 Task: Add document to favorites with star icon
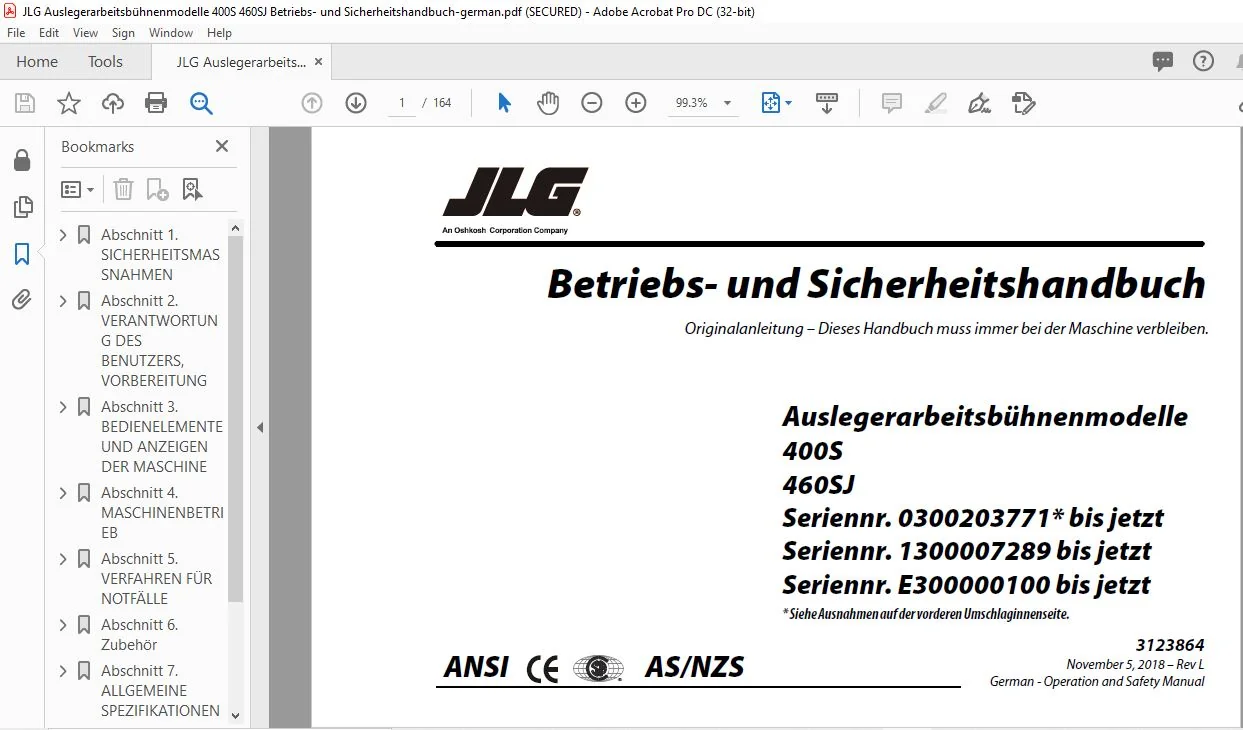(69, 103)
